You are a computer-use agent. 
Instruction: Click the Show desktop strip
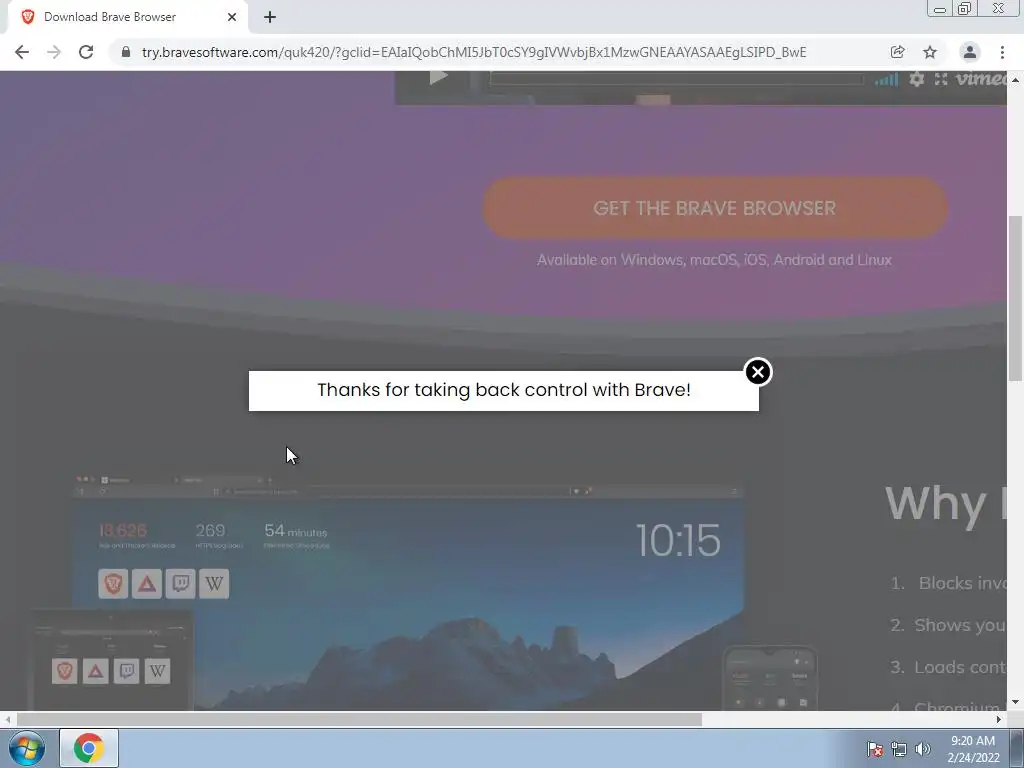pos(1017,748)
